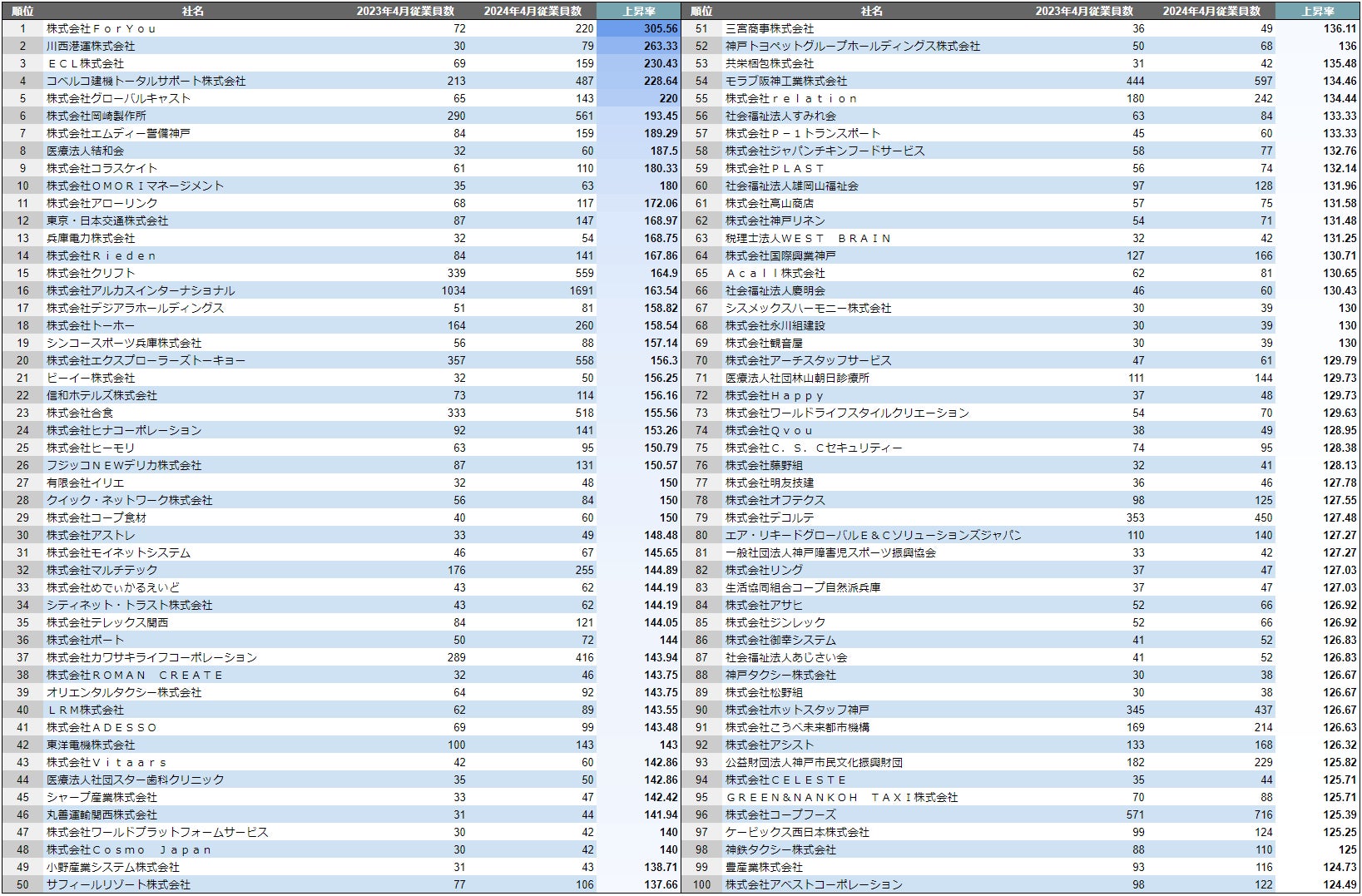Select the 川西港運株式会社 cell
This screenshot has width=1362, height=896.
click(91, 46)
